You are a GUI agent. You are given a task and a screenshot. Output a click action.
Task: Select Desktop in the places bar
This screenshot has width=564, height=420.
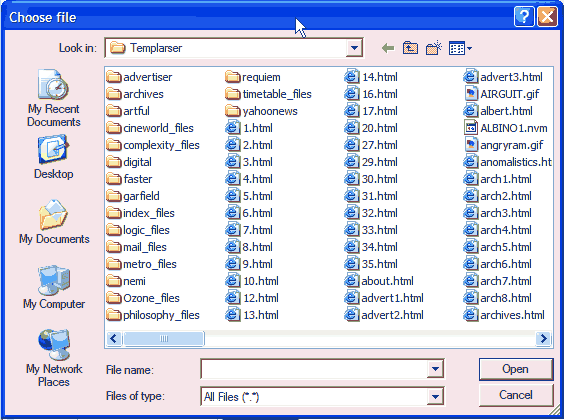tap(54, 157)
